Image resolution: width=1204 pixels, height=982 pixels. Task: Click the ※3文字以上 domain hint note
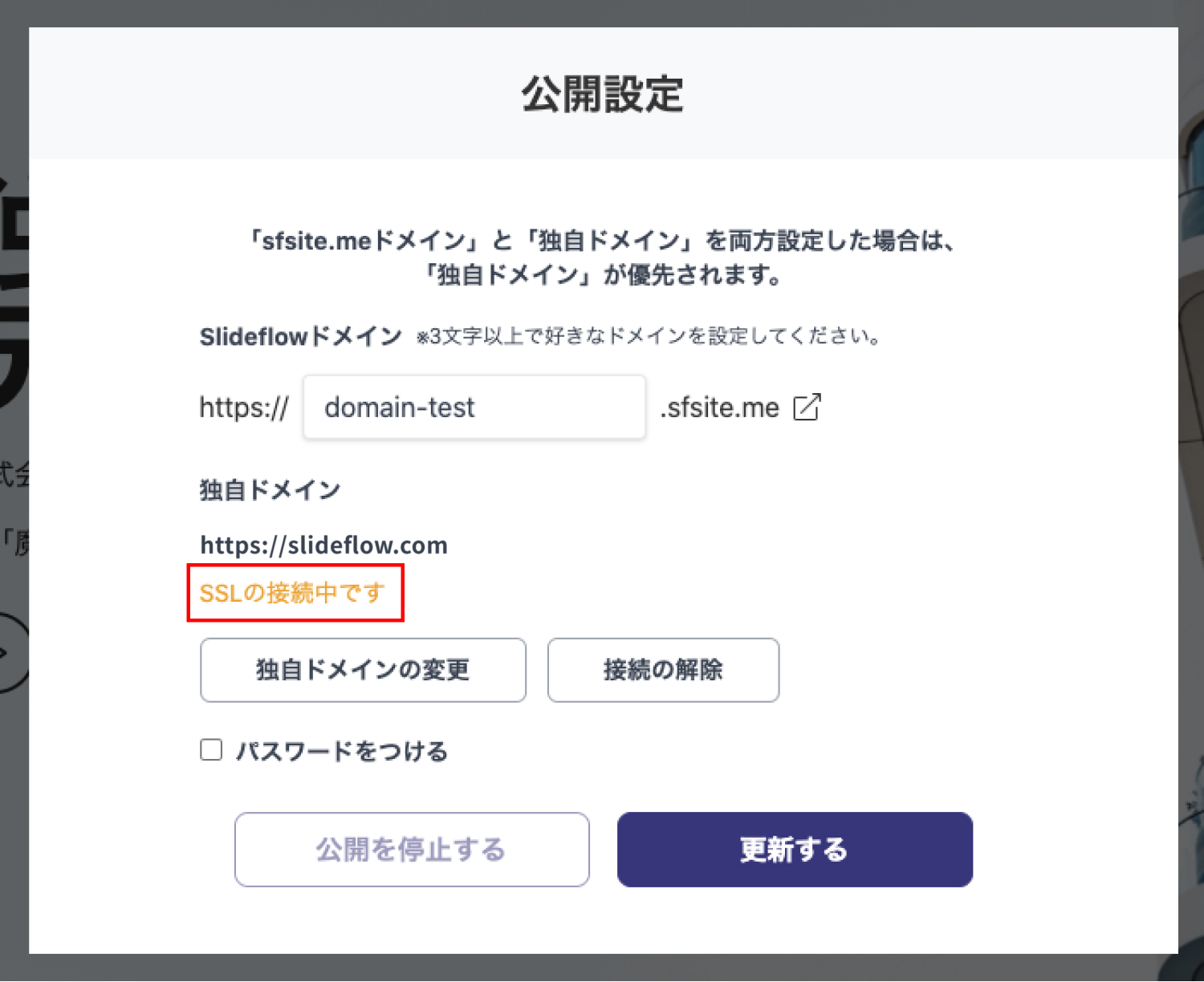(649, 336)
